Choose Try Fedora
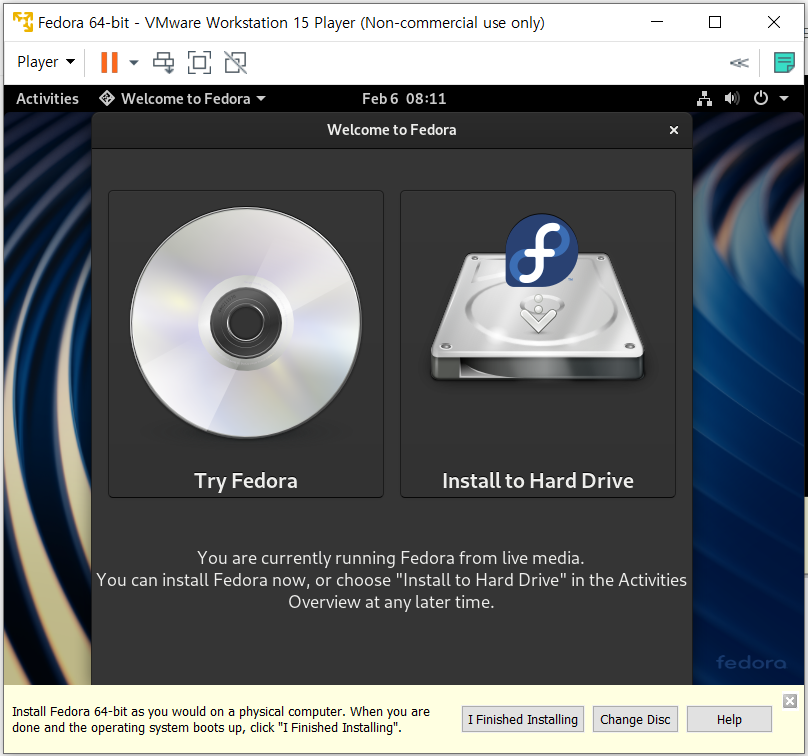The image size is (808, 756). tap(246, 344)
